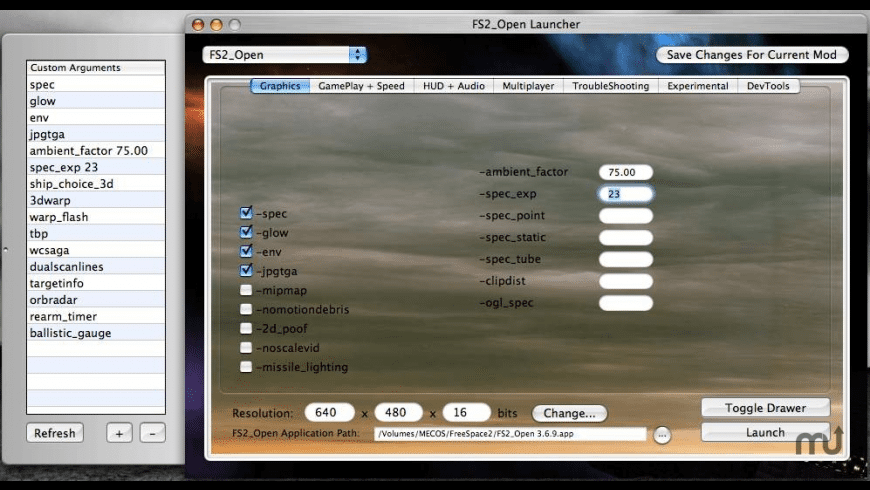Minimize the FS2_Open Launcher window

point(216,24)
